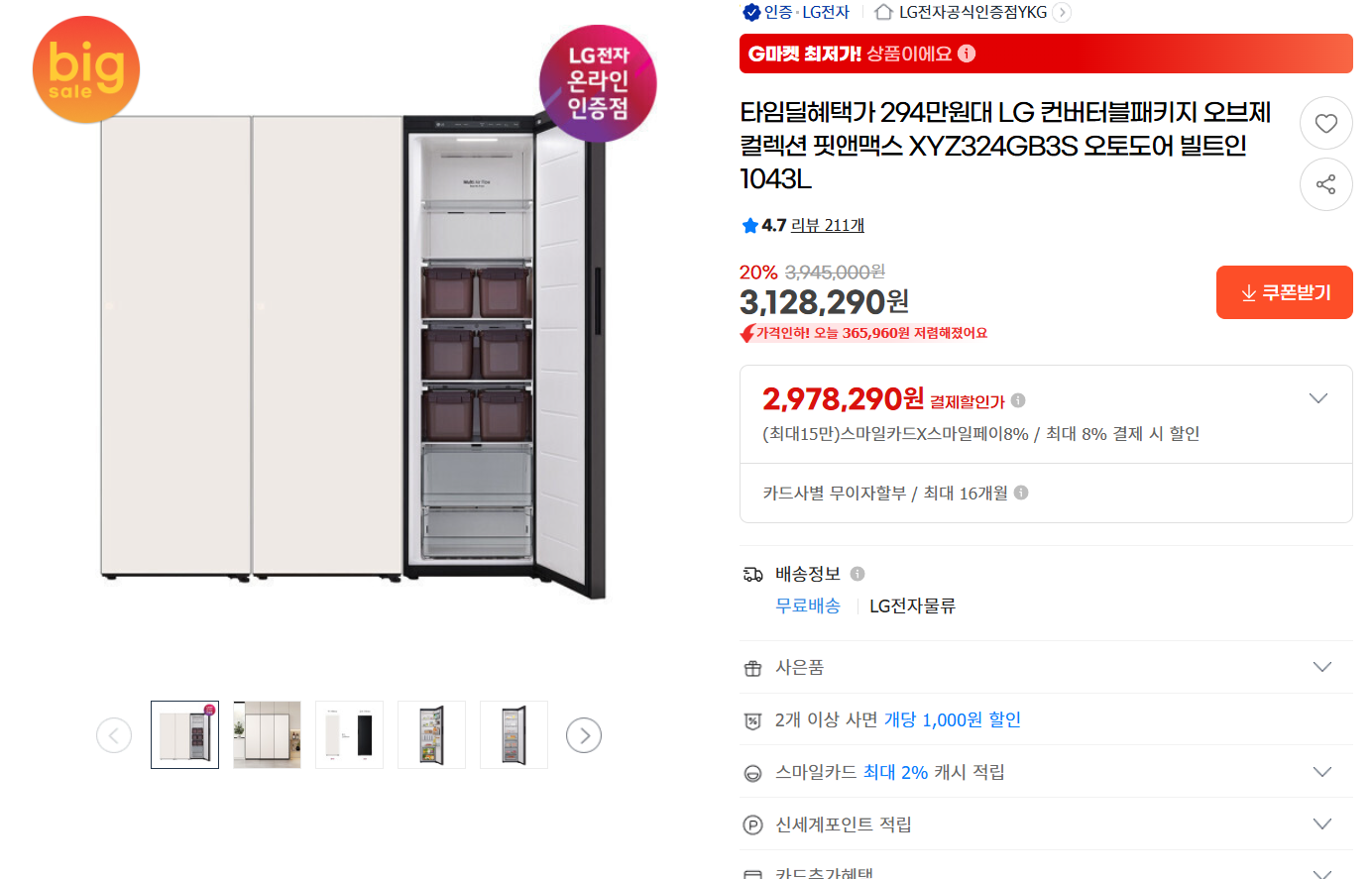Screen dimensions: 1372x879
Task: Click info icon next to 배송정보
Action: coord(857,574)
